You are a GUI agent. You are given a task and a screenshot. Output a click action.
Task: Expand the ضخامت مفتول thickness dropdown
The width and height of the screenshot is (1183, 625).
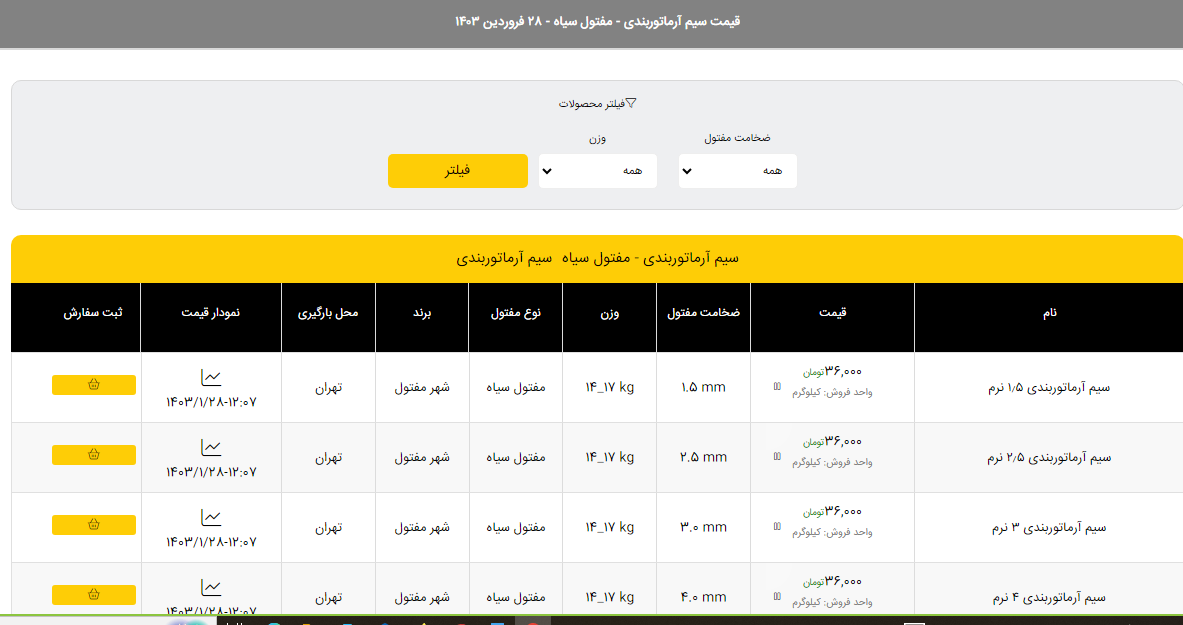pos(738,171)
